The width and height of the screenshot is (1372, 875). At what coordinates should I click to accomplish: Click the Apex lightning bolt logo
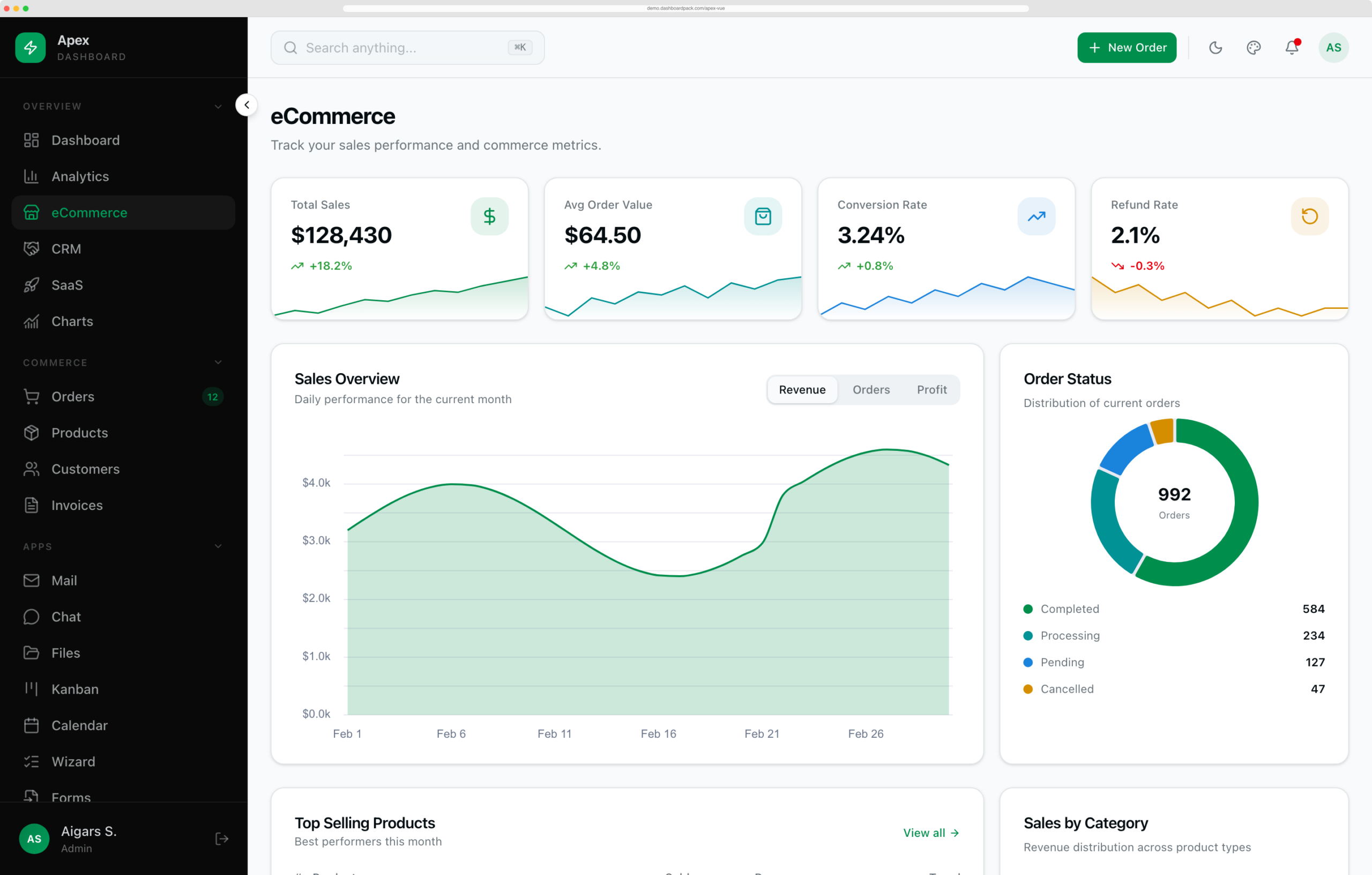[x=30, y=47]
